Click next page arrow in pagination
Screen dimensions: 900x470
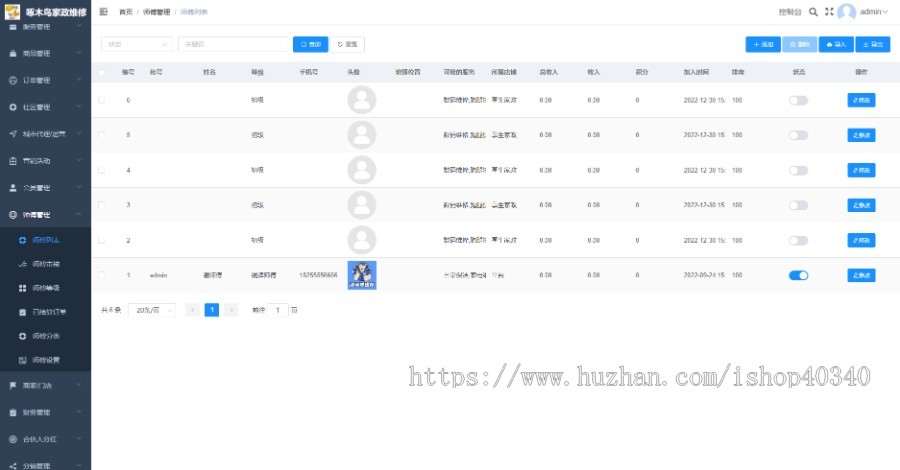click(231, 310)
